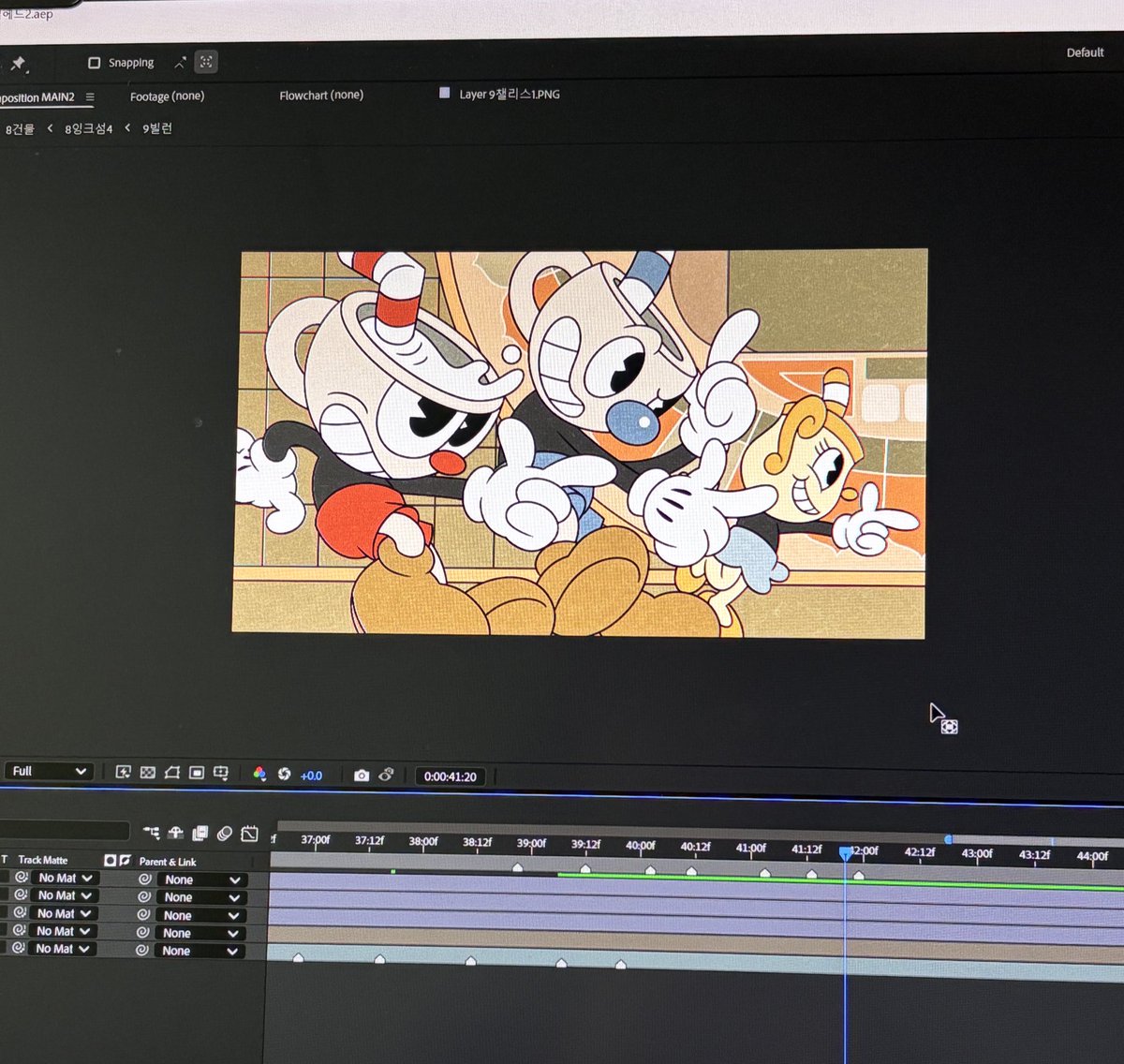Take snapshot camera icon

[362, 776]
